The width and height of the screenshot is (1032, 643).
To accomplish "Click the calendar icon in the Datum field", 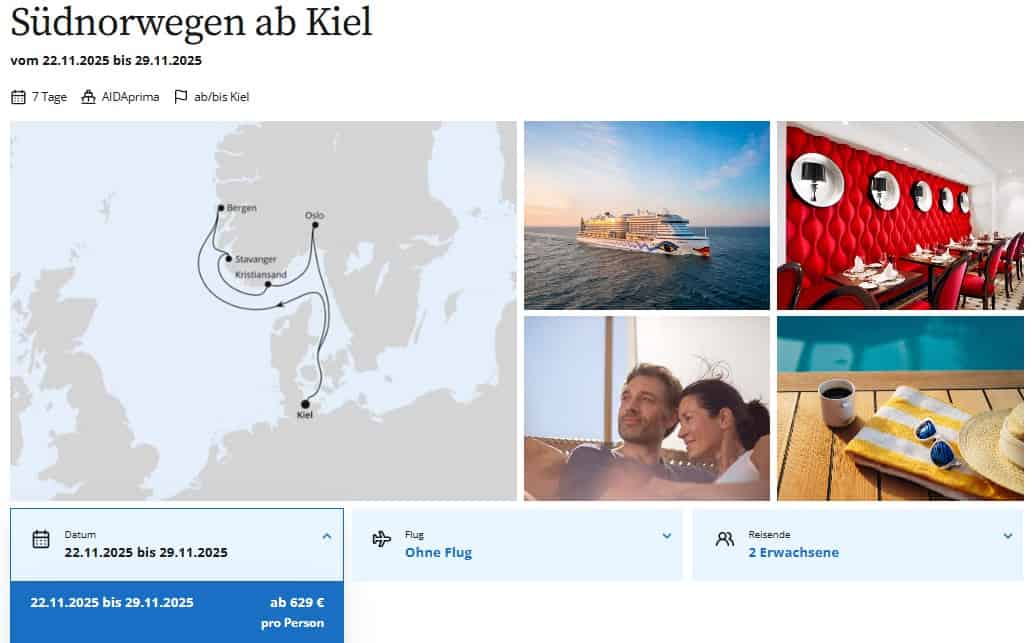I will (41, 539).
